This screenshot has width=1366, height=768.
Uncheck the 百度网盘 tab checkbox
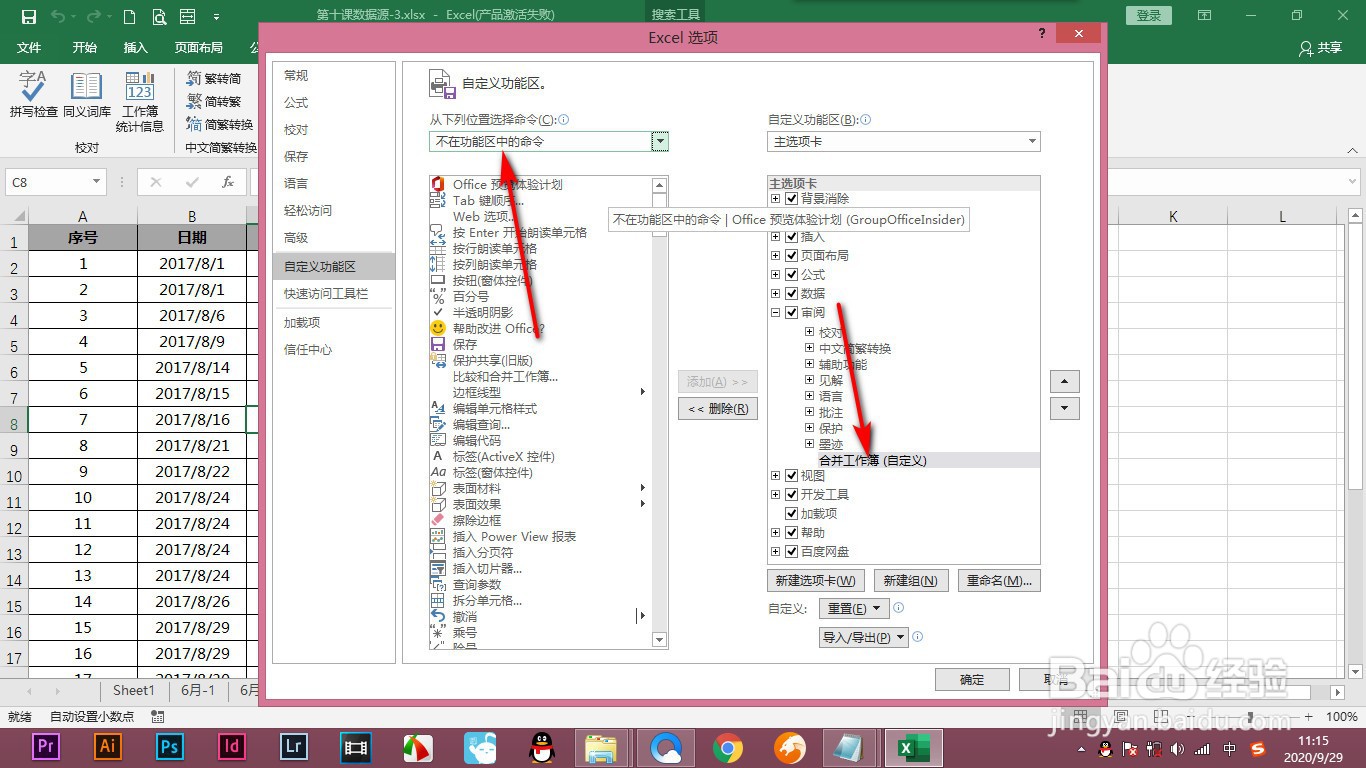pyautogui.click(x=792, y=551)
